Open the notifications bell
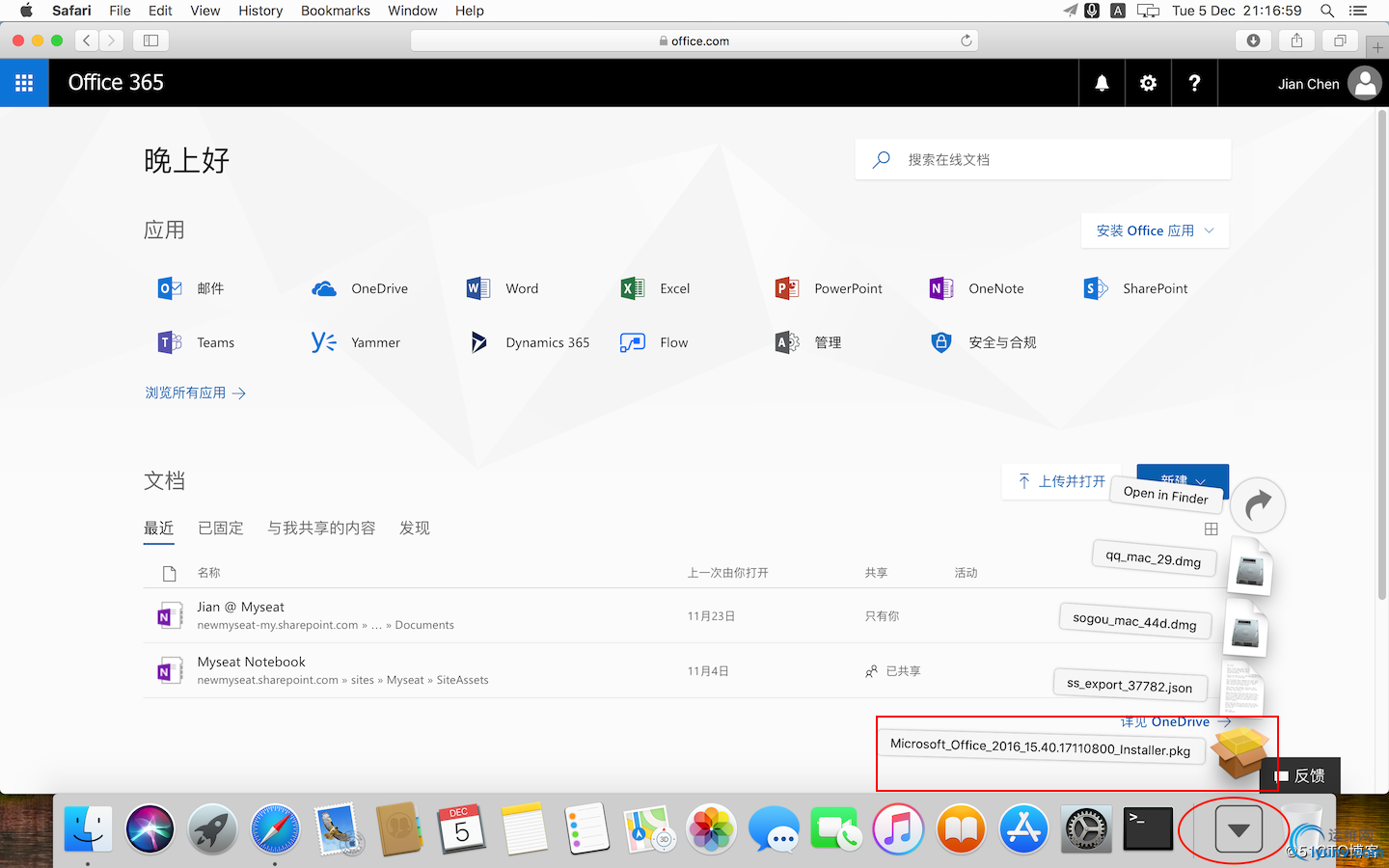Image resolution: width=1389 pixels, height=868 pixels. [1102, 83]
